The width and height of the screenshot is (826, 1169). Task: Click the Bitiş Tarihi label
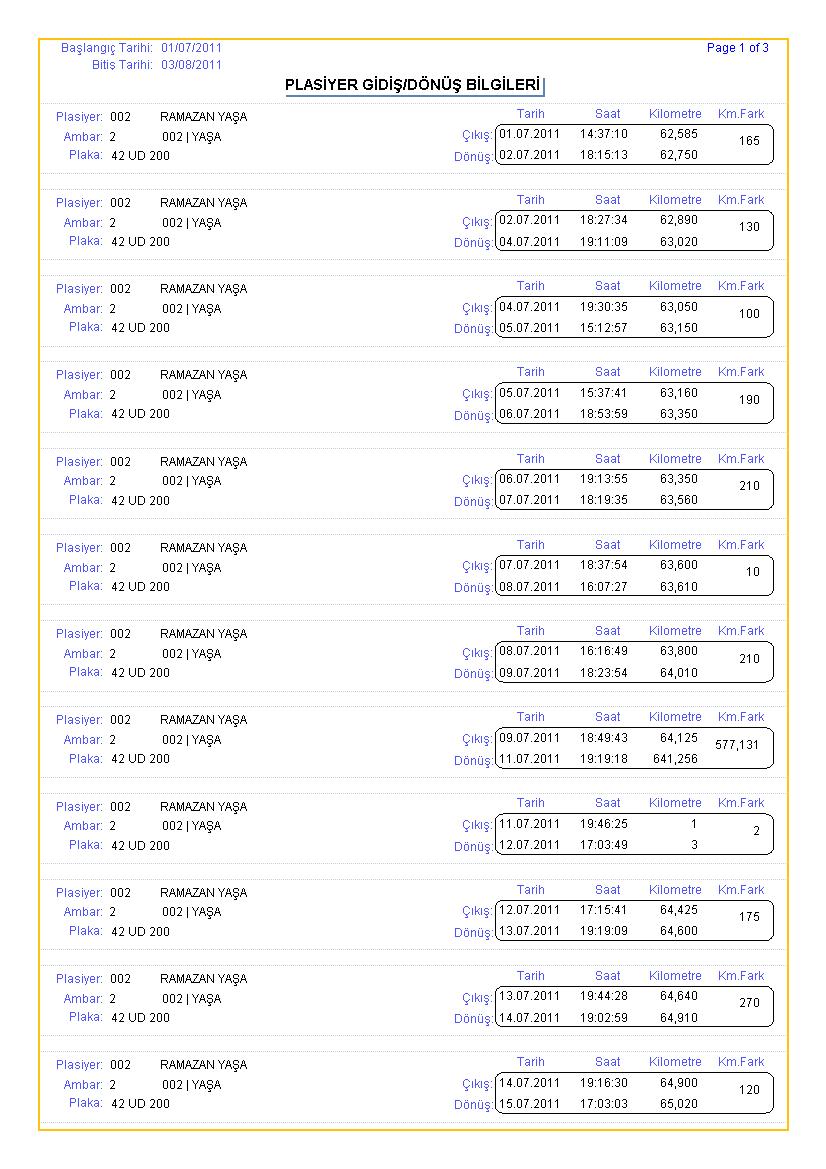(122, 65)
